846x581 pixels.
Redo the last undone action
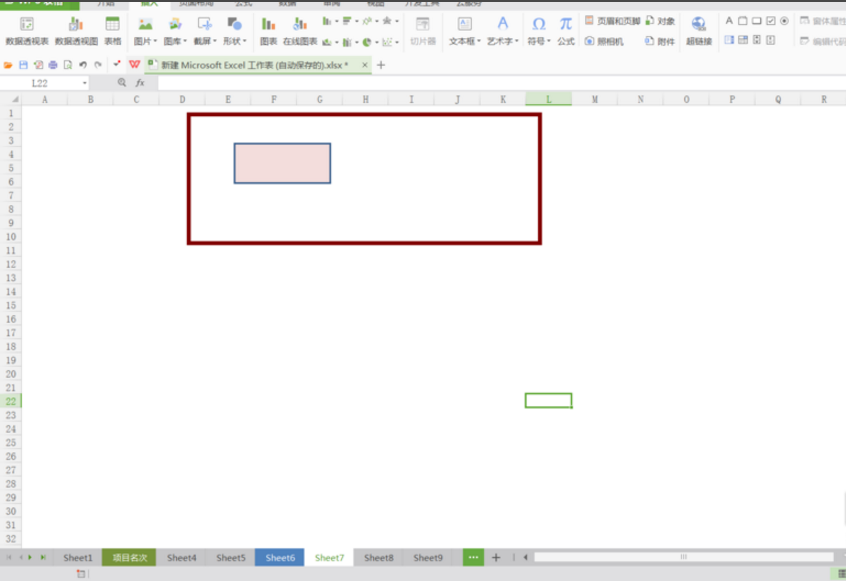[x=98, y=65]
